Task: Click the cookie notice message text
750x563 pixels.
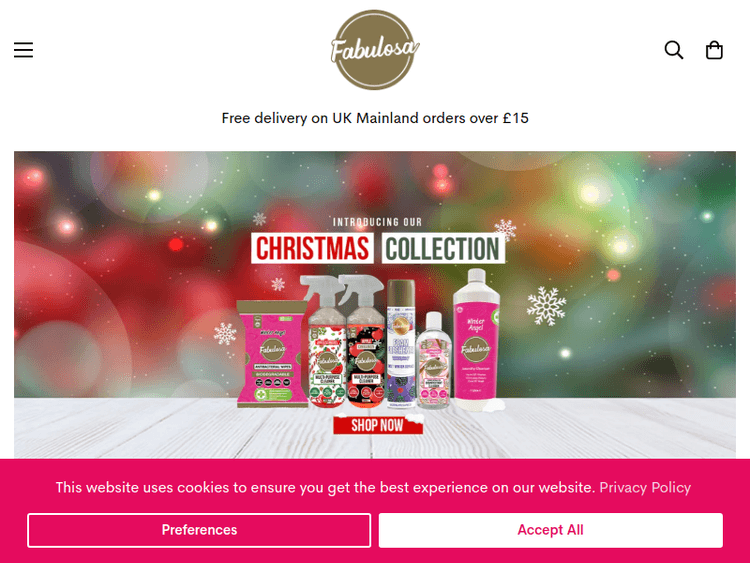Action: [x=325, y=487]
